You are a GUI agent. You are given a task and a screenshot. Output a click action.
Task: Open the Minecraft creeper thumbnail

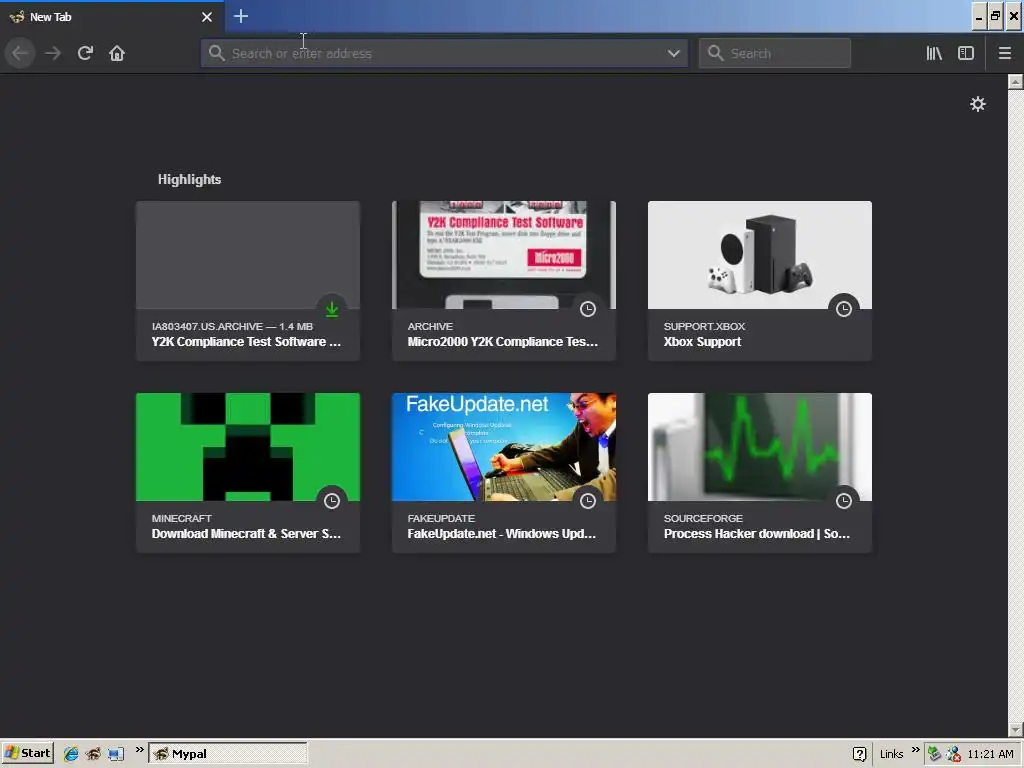click(x=248, y=447)
